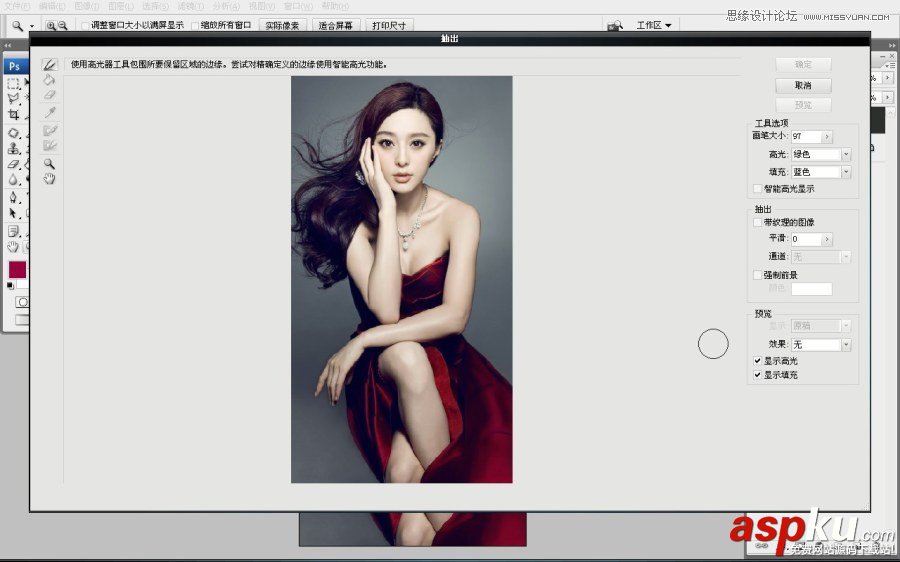The height and width of the screenshot is (562, 900).
Task: Open the 工作区 workspace dropdown
Action: coord(654,25)
